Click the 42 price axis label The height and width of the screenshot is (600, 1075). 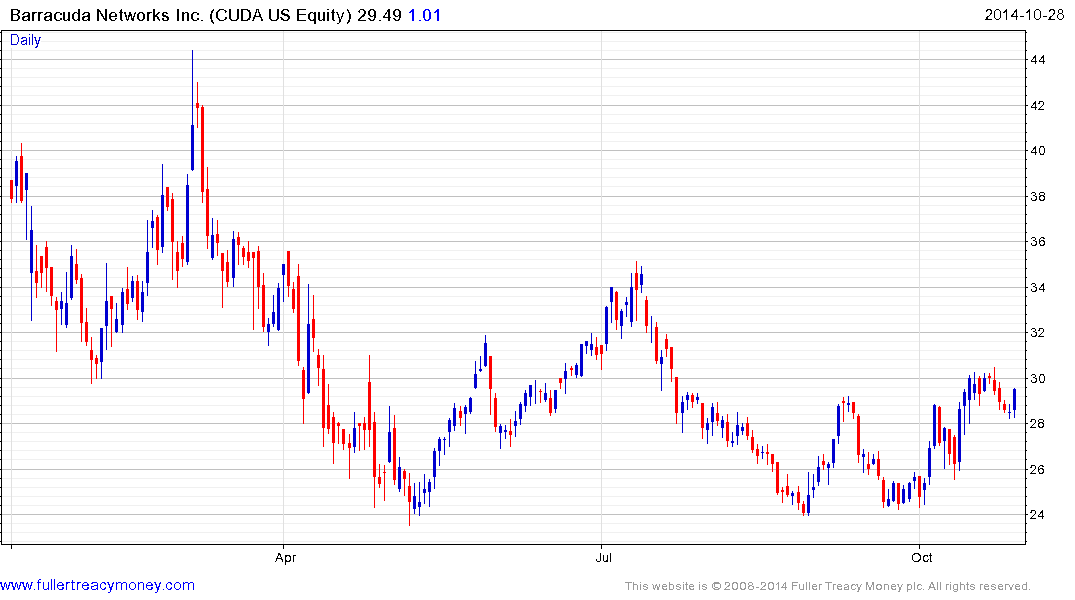pyautogui.click(x=1038, y=106)
